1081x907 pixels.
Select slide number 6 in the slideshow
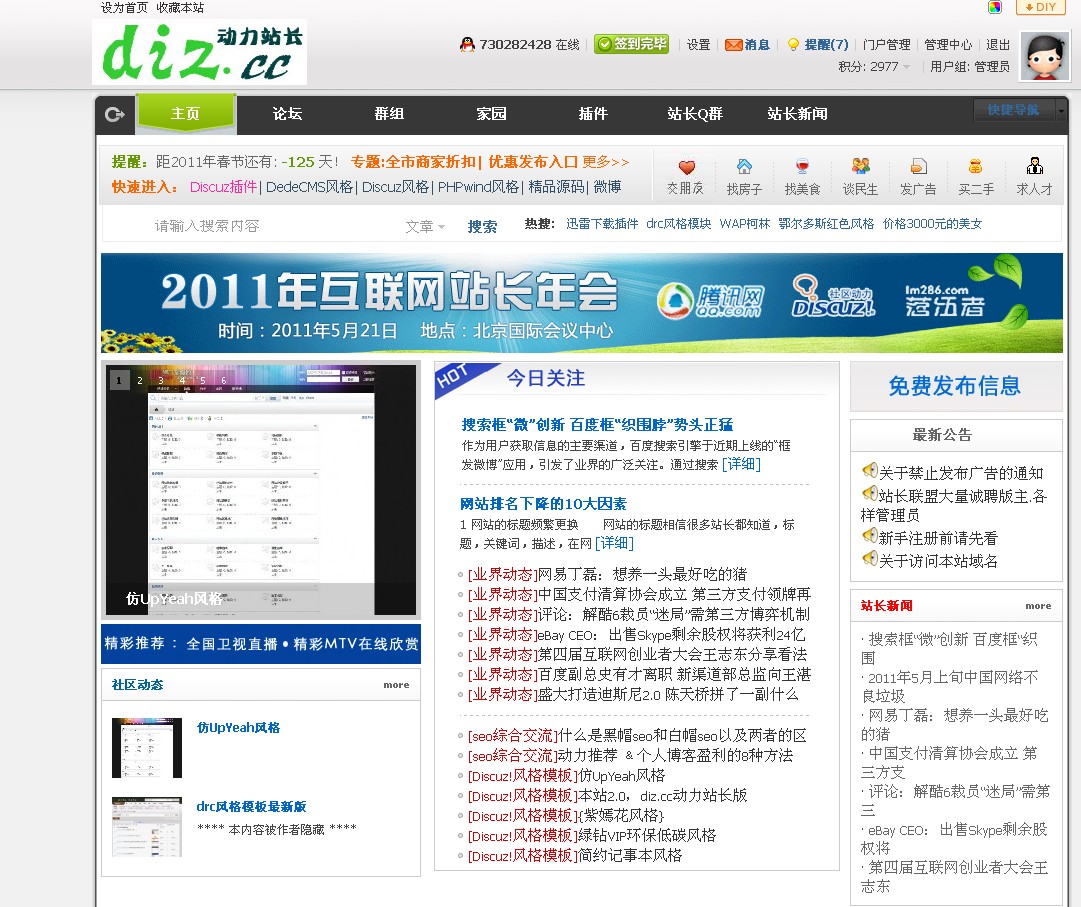223,380
